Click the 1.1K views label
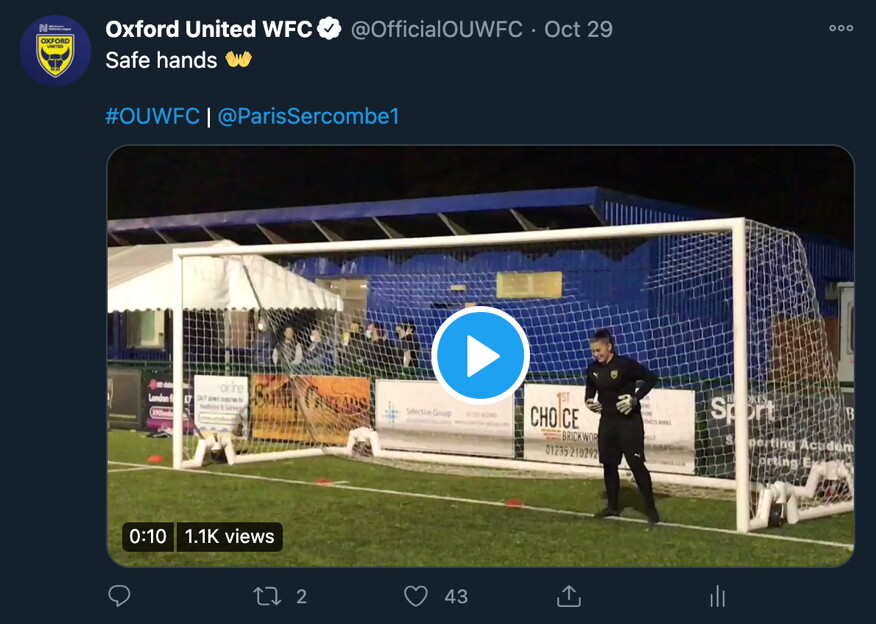This screenshot has height=624, width=876. 230,536
